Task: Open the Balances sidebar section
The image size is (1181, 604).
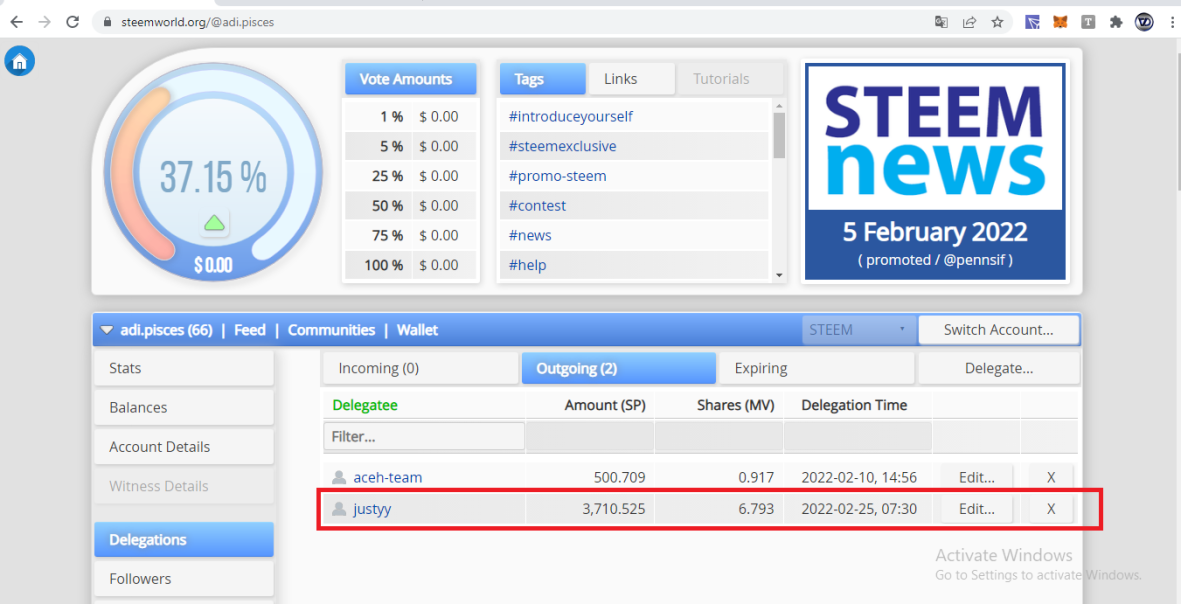Action: (184, 407)
